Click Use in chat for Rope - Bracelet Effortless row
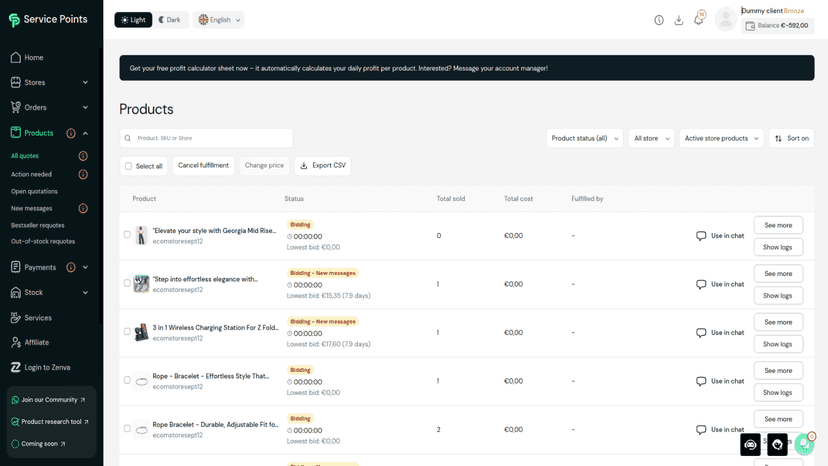 point(720,381)
